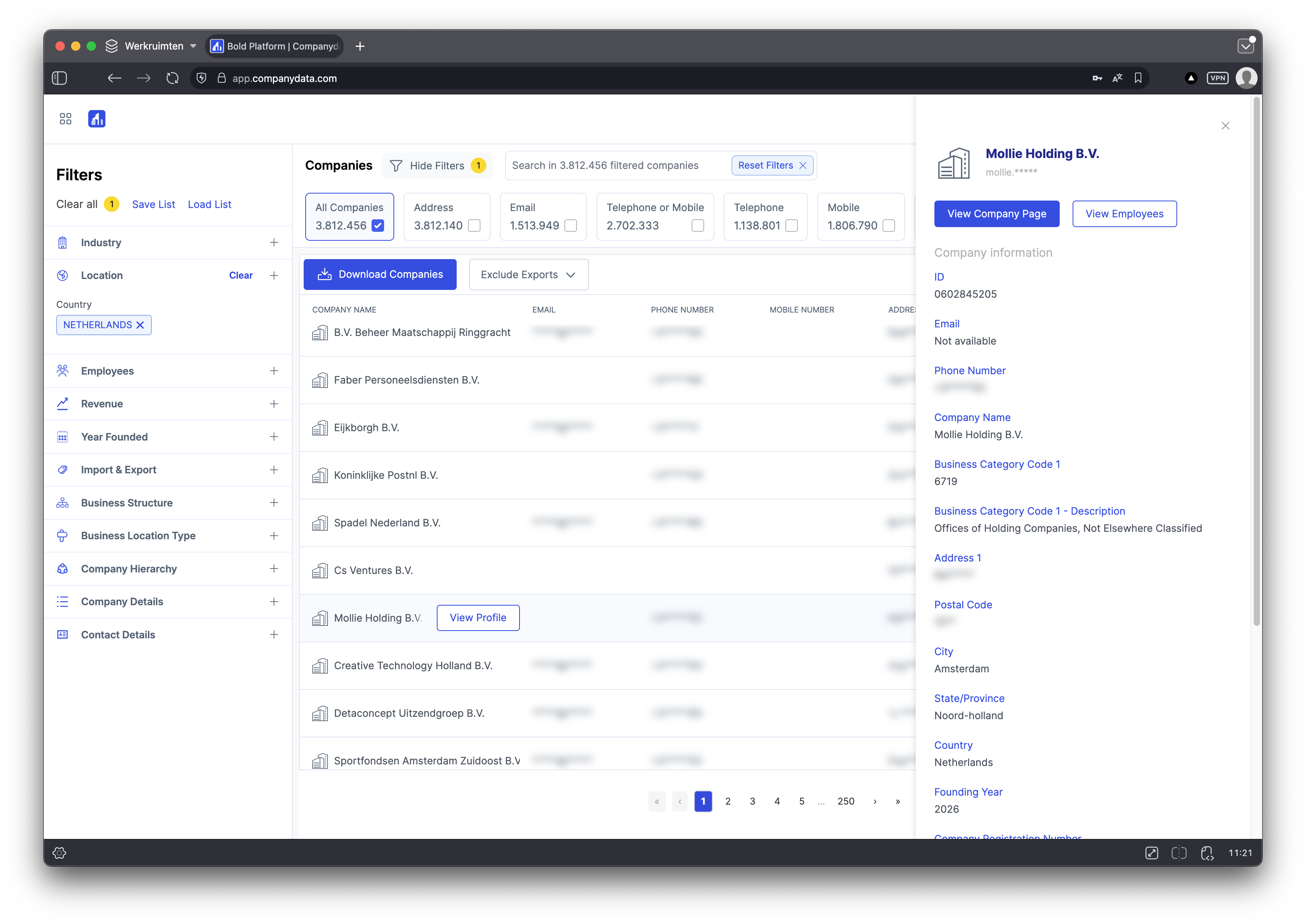1306x924 pixels.
Task: Go to results page 250
Action: point(846,802)
